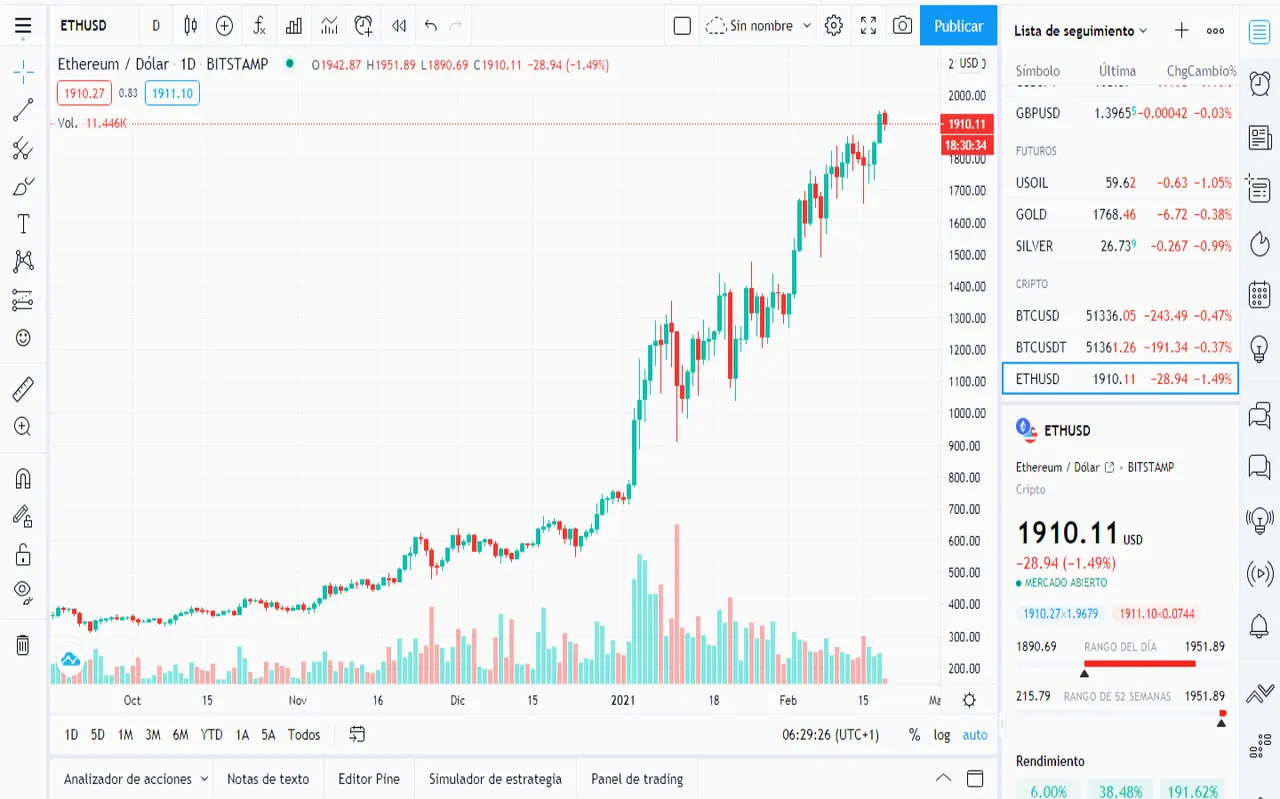
Task: Open the Notas de texto tab
Action: 268,779
